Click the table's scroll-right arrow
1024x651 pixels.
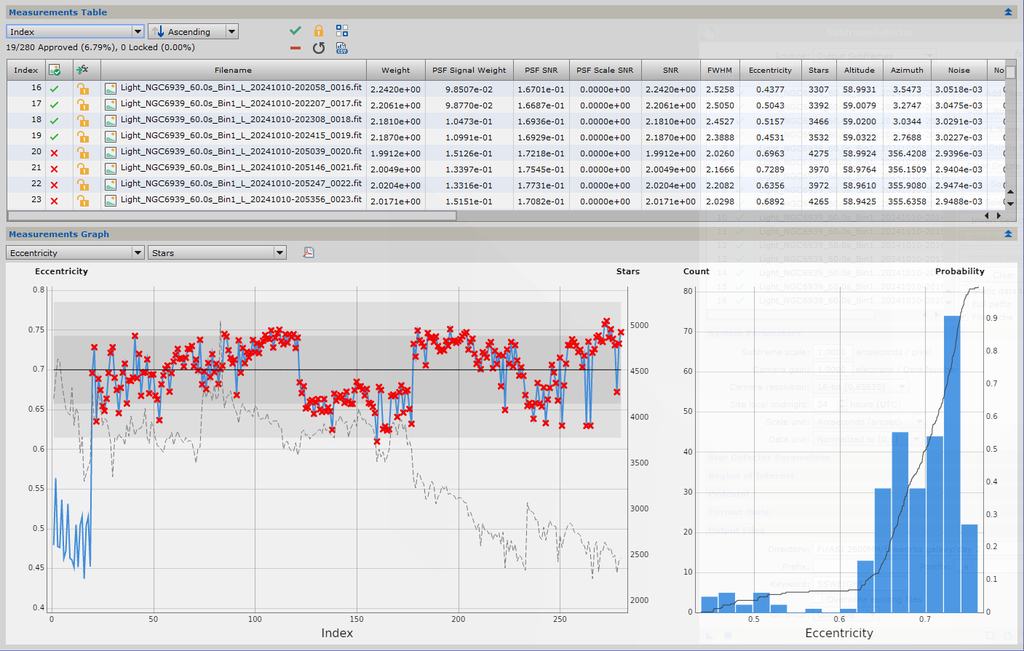998,215
